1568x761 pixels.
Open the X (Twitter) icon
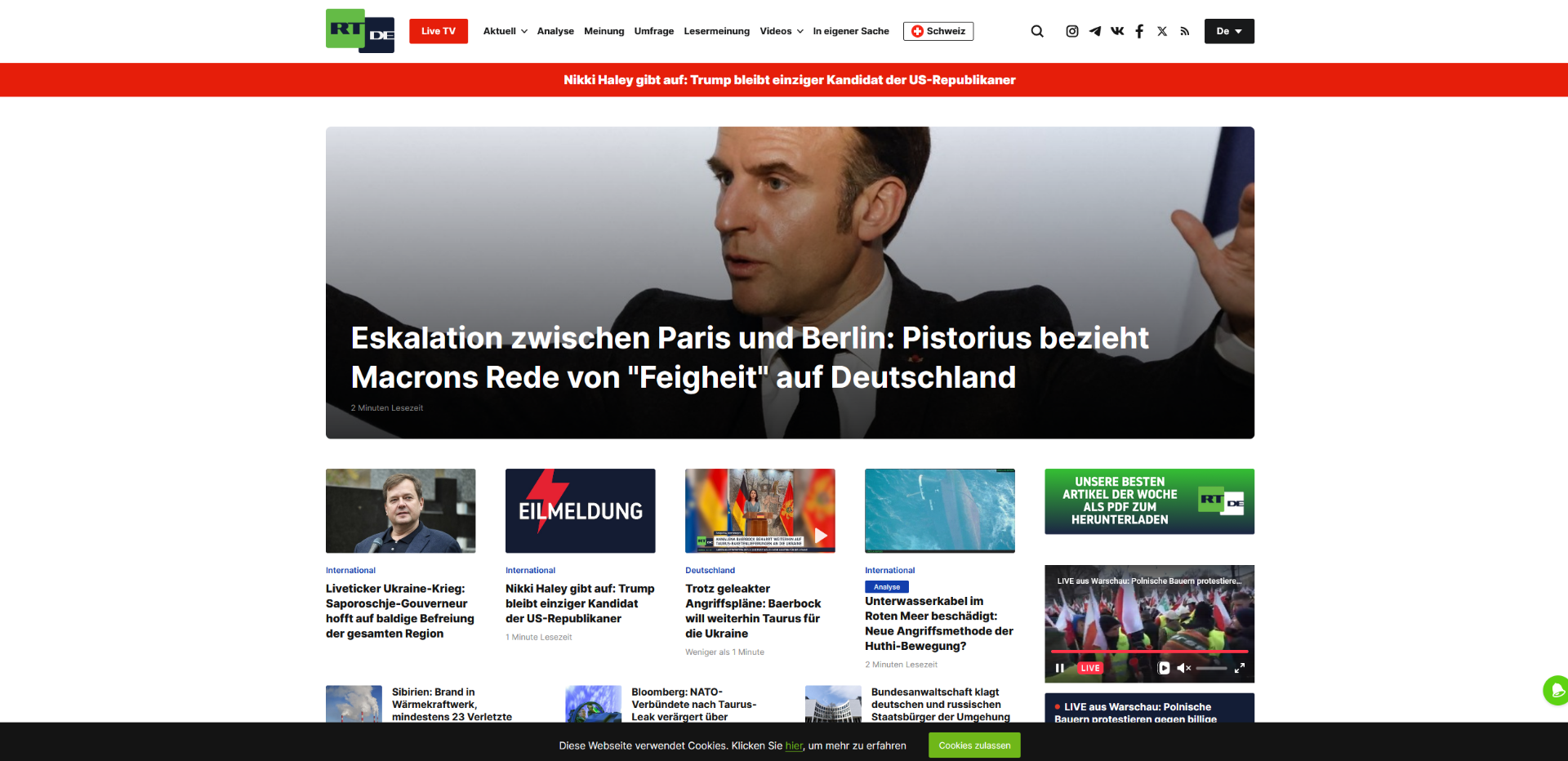coord(1162,31)
